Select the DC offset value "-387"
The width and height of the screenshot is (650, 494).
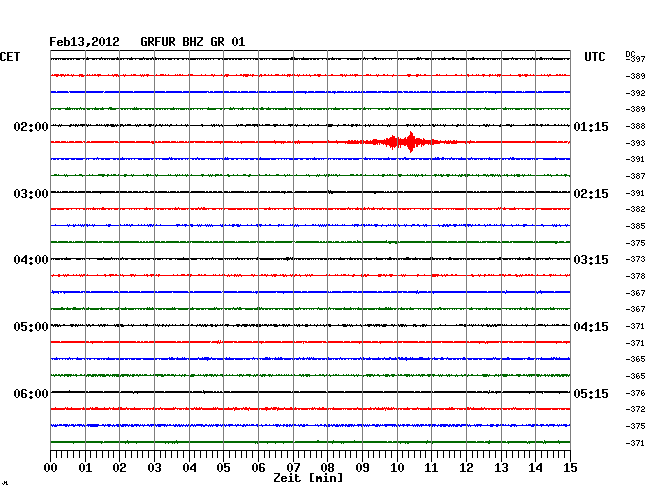coord(635,176)
